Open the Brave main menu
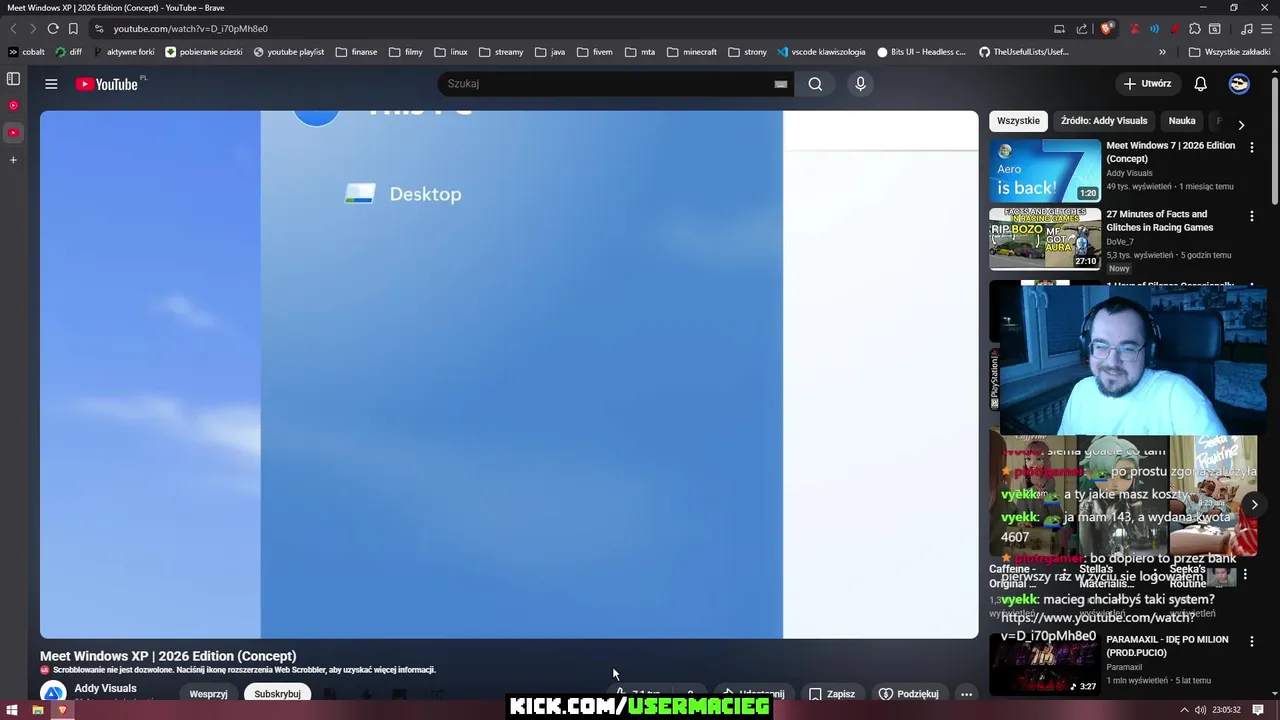Viewport: 1280px width, 720px height. [1266, 29]
